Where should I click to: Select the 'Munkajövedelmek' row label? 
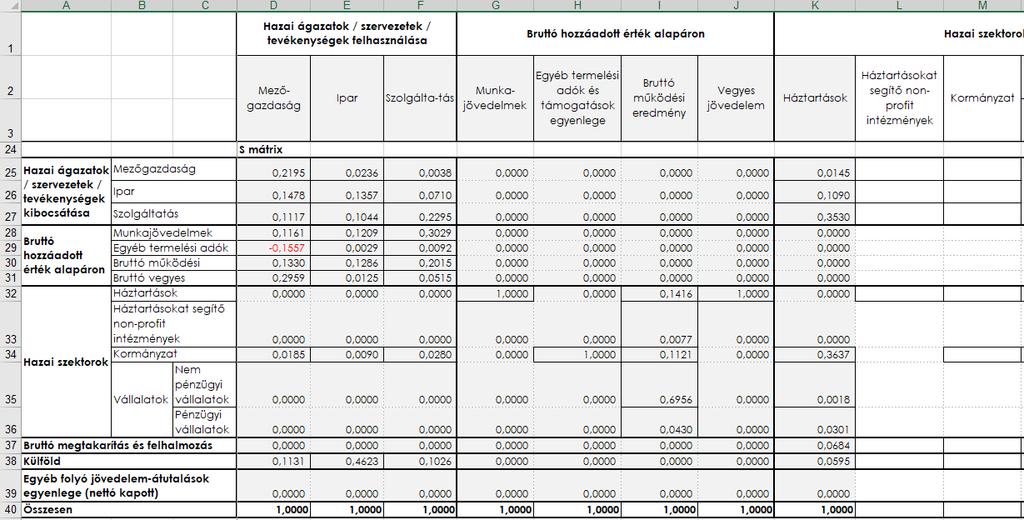click(174, 233)
